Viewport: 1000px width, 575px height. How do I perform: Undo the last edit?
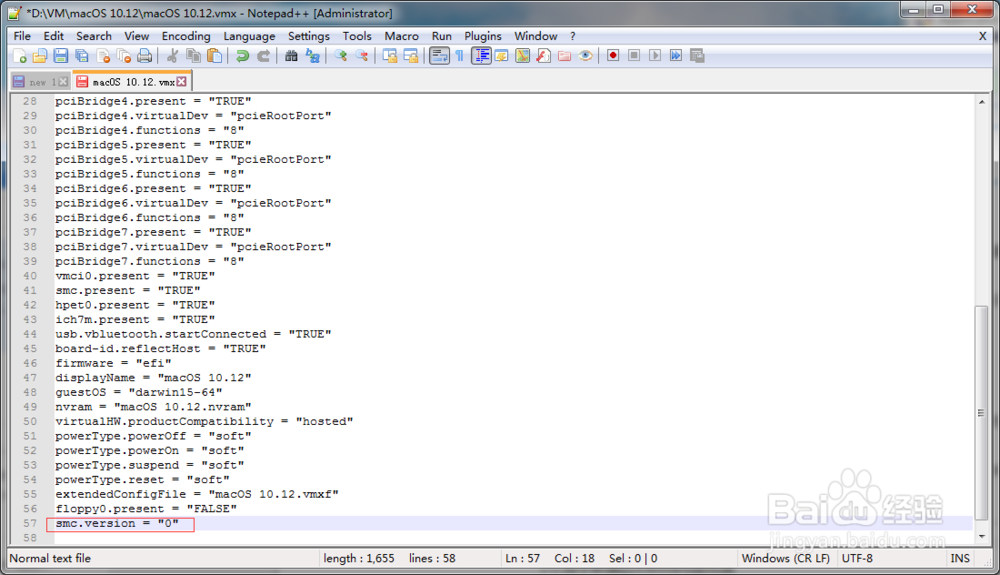242,56
